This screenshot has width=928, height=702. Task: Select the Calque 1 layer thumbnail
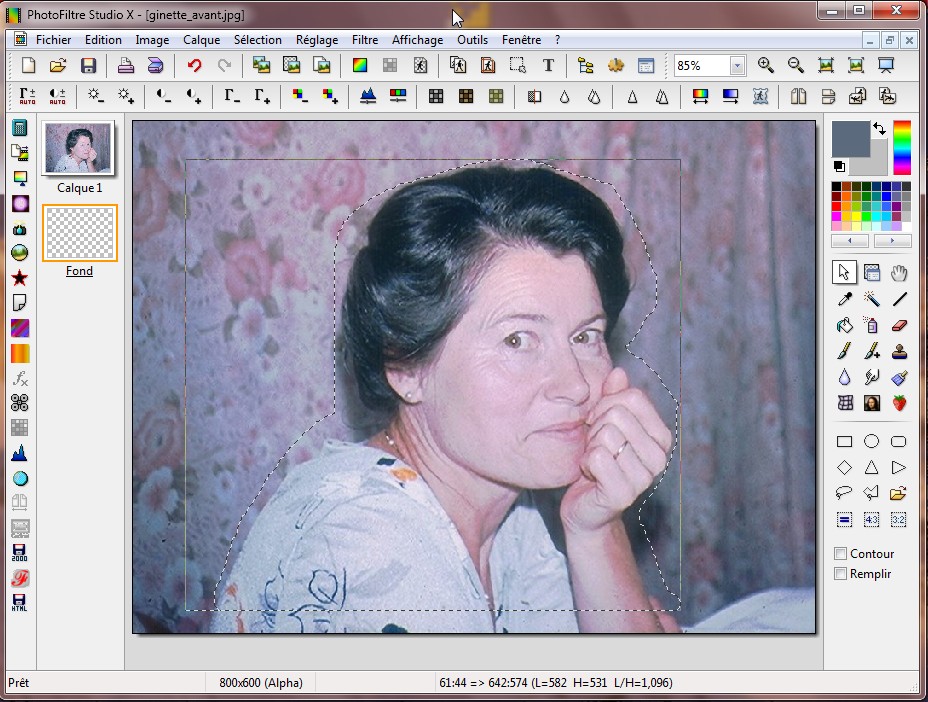(x=79, y=148)
